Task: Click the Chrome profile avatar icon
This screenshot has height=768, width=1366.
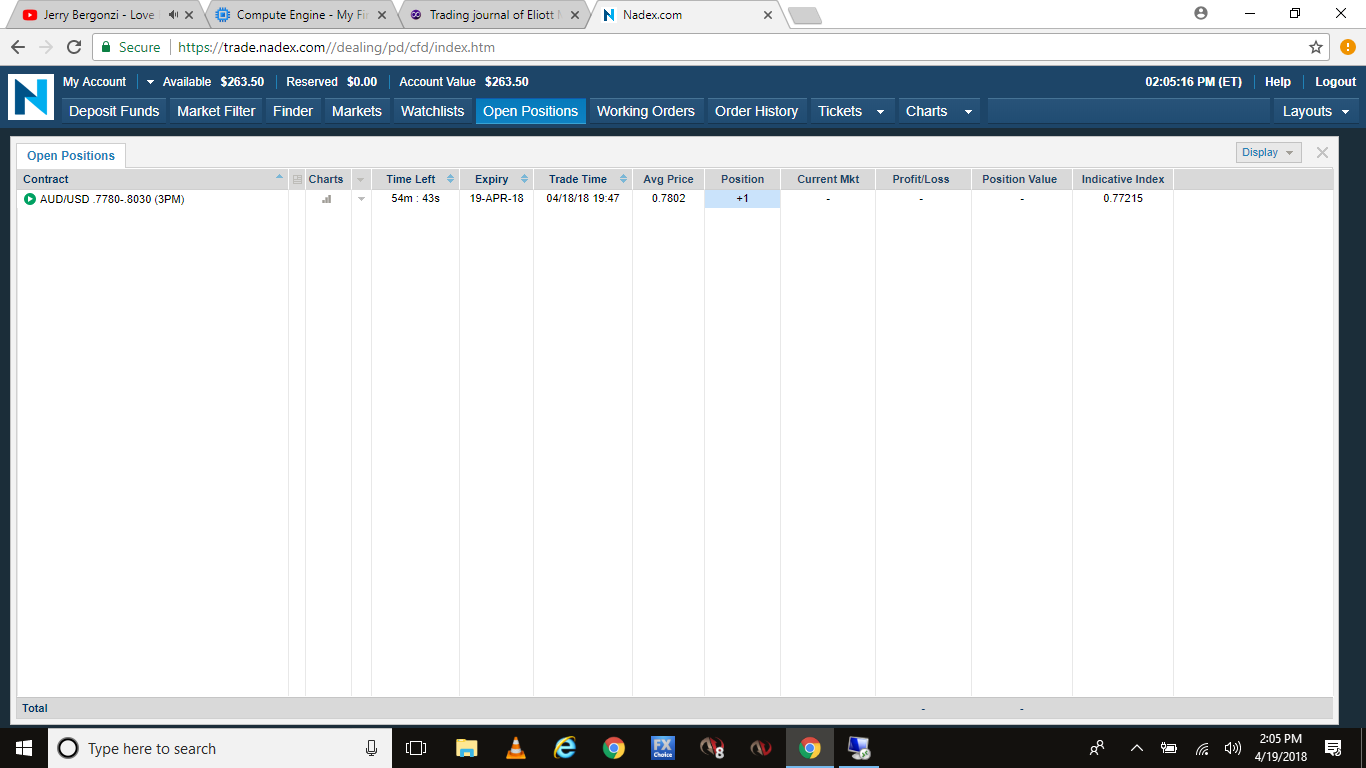Action: [1201, 14]
